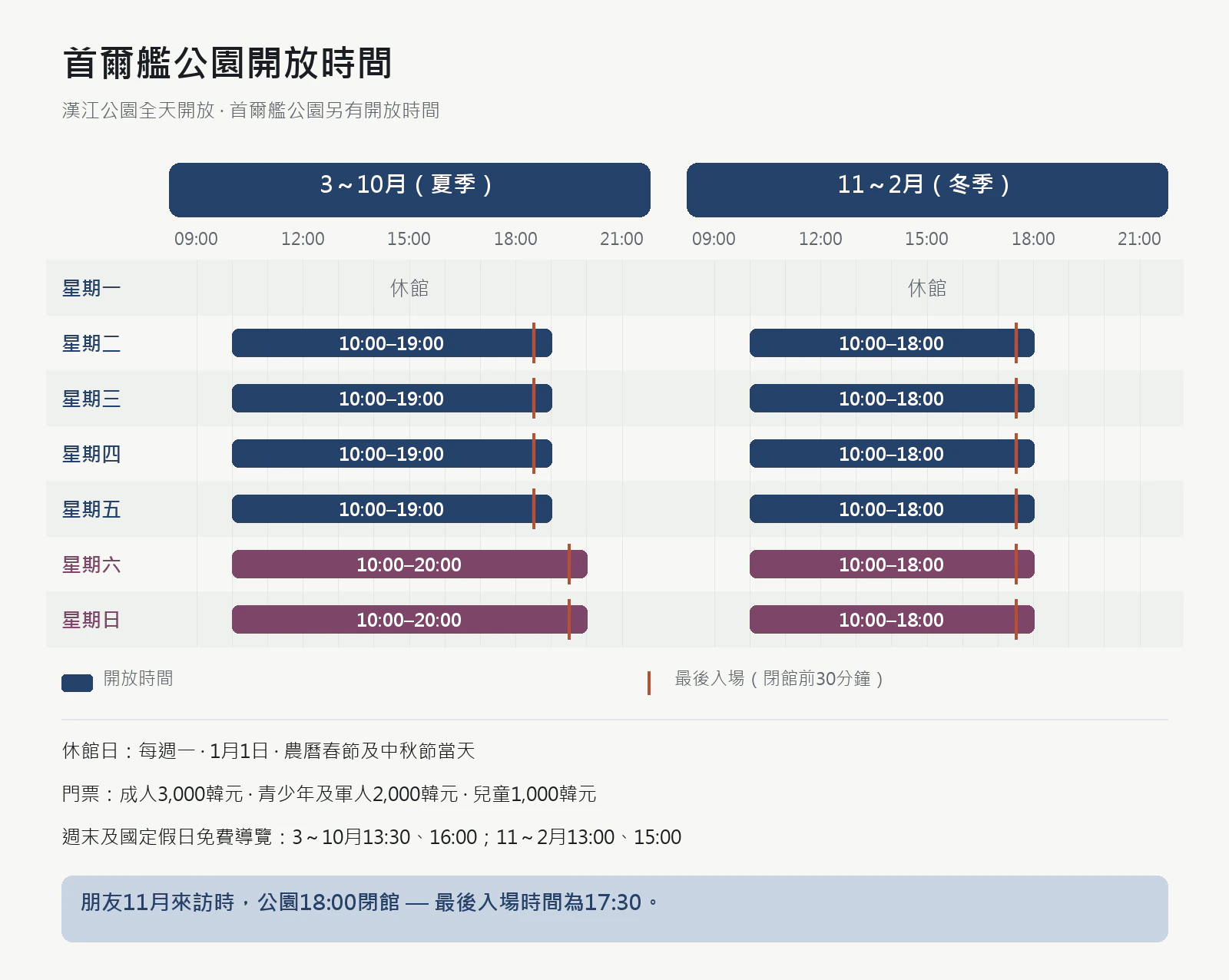1229x980 pixels.
Task: Click the 週末及國定假日免費導覽 line
Action: [x=372, y=836]
